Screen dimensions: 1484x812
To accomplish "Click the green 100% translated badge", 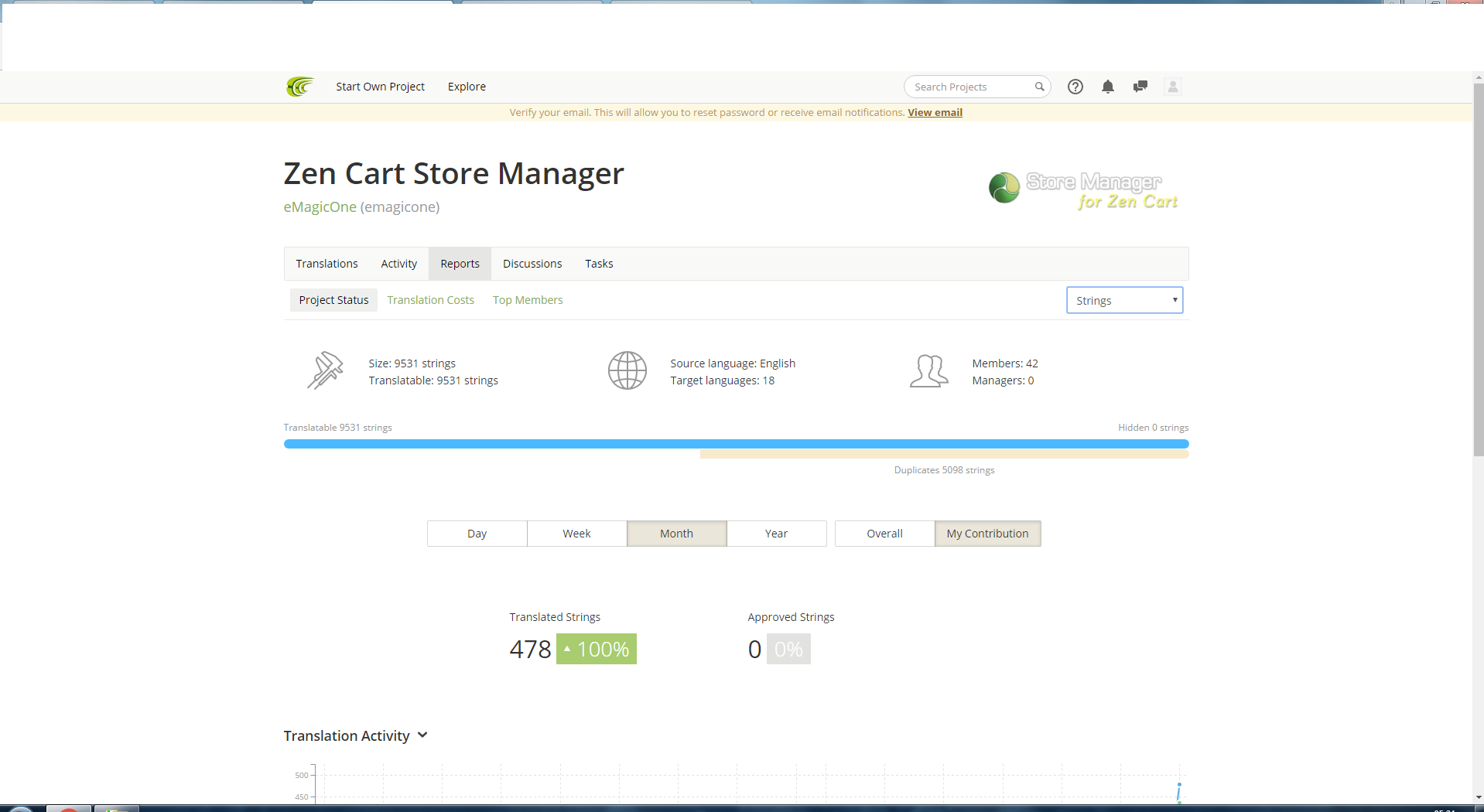I will pos(597,649).
